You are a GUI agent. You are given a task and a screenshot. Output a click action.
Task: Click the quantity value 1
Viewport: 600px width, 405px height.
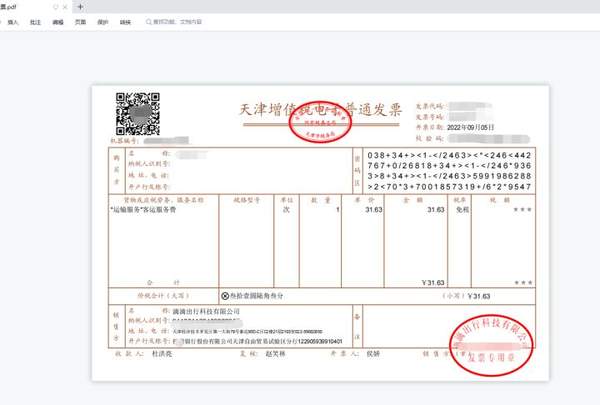pos(338,209)
